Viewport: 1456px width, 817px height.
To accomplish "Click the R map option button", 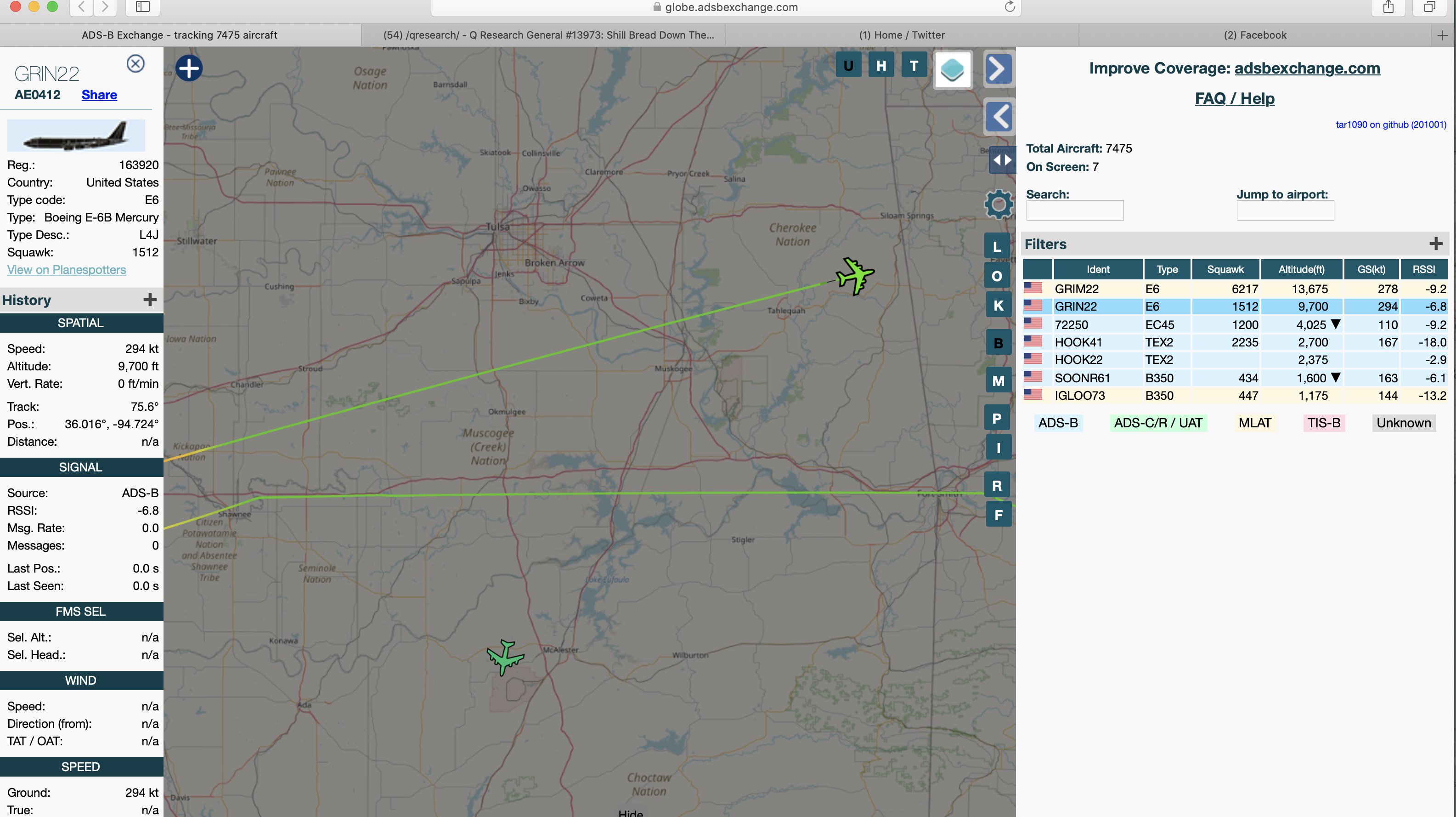I will coord(997,486).
